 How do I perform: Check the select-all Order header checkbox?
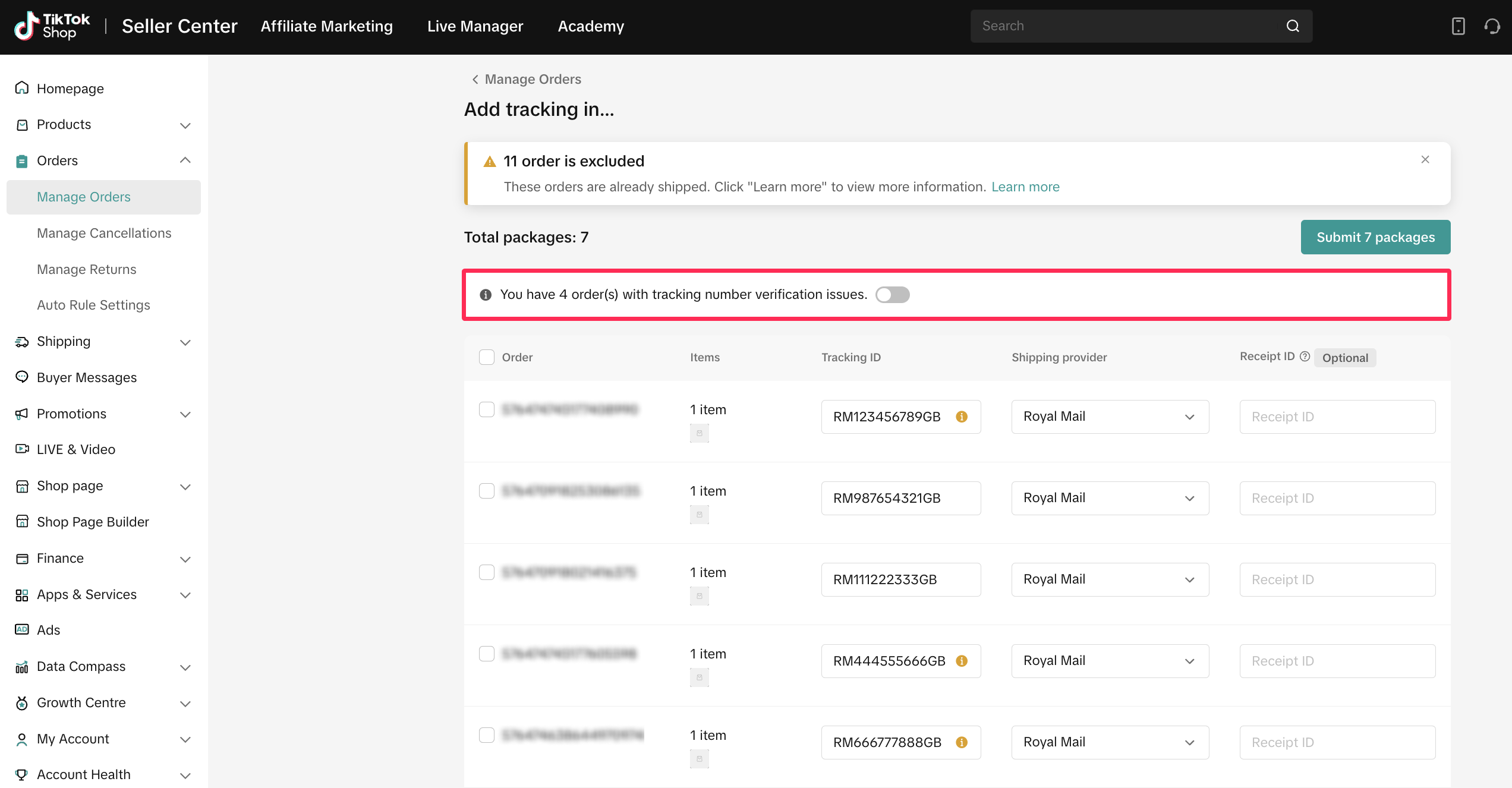[x=487, y=357]
